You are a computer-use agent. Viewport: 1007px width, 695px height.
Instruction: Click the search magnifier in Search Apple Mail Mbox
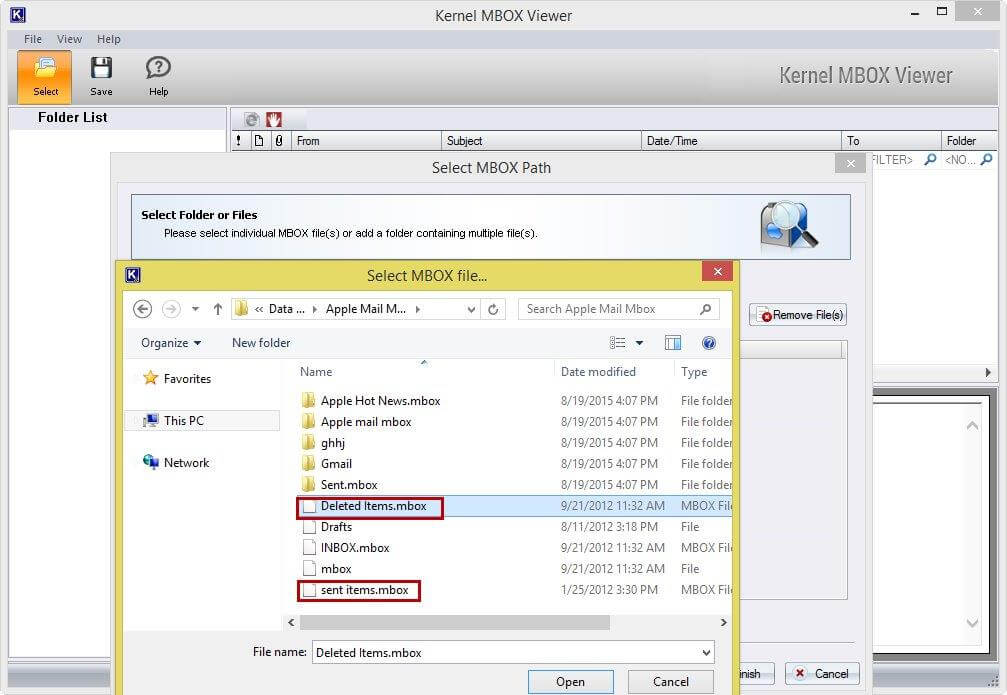[x=705, y=309]
